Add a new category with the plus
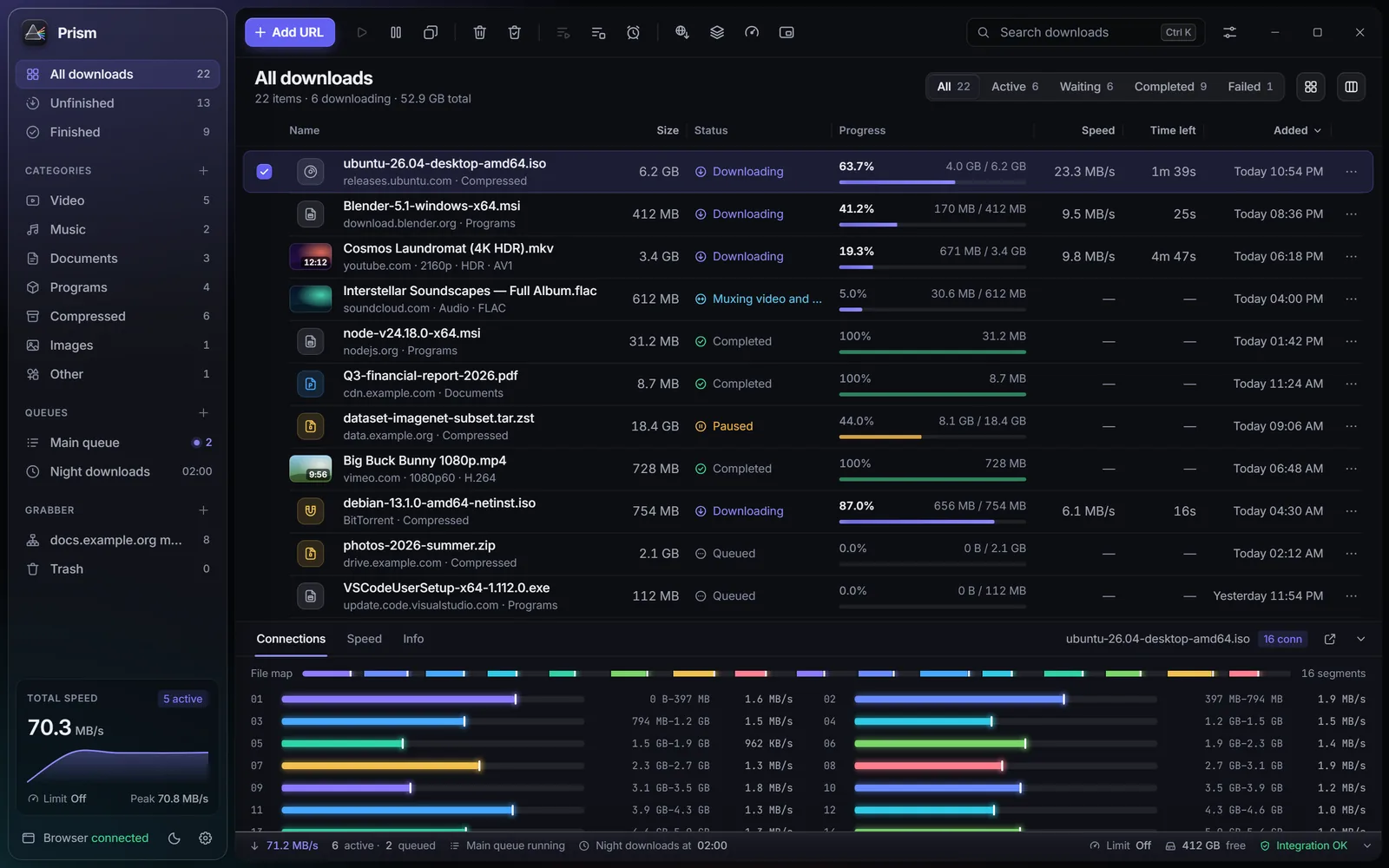 pos(203,171)
